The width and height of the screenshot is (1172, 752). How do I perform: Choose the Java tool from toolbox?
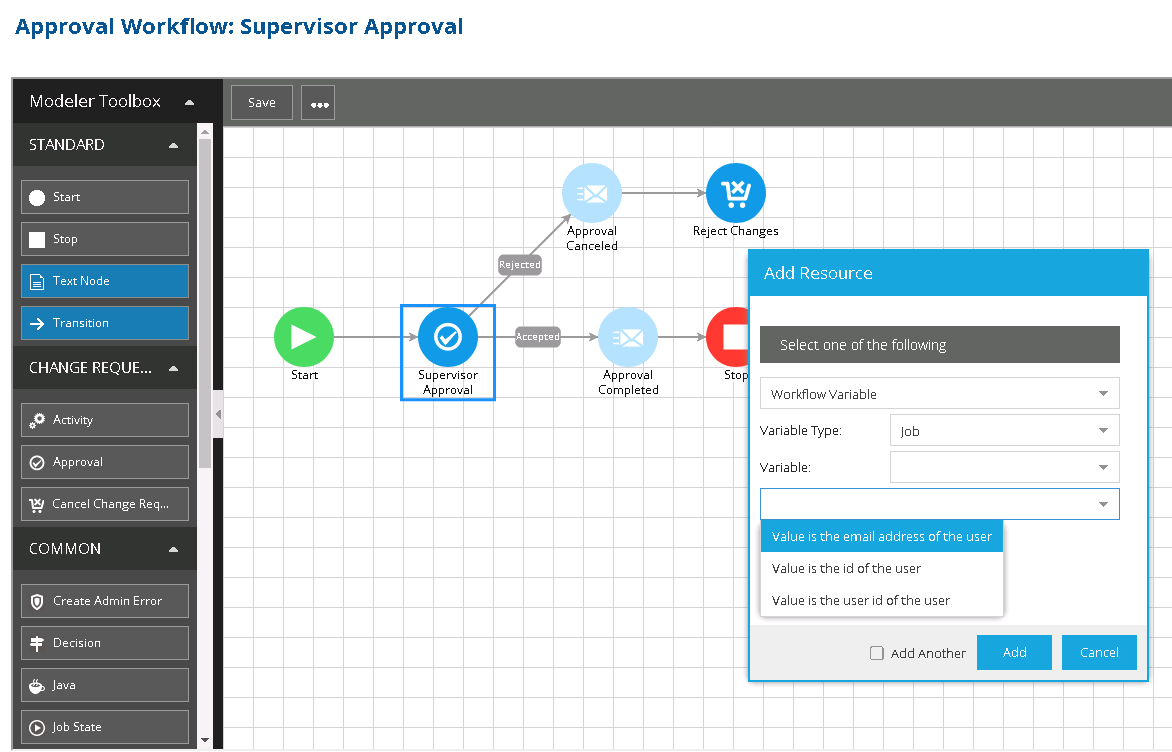(x=105, y=685)
